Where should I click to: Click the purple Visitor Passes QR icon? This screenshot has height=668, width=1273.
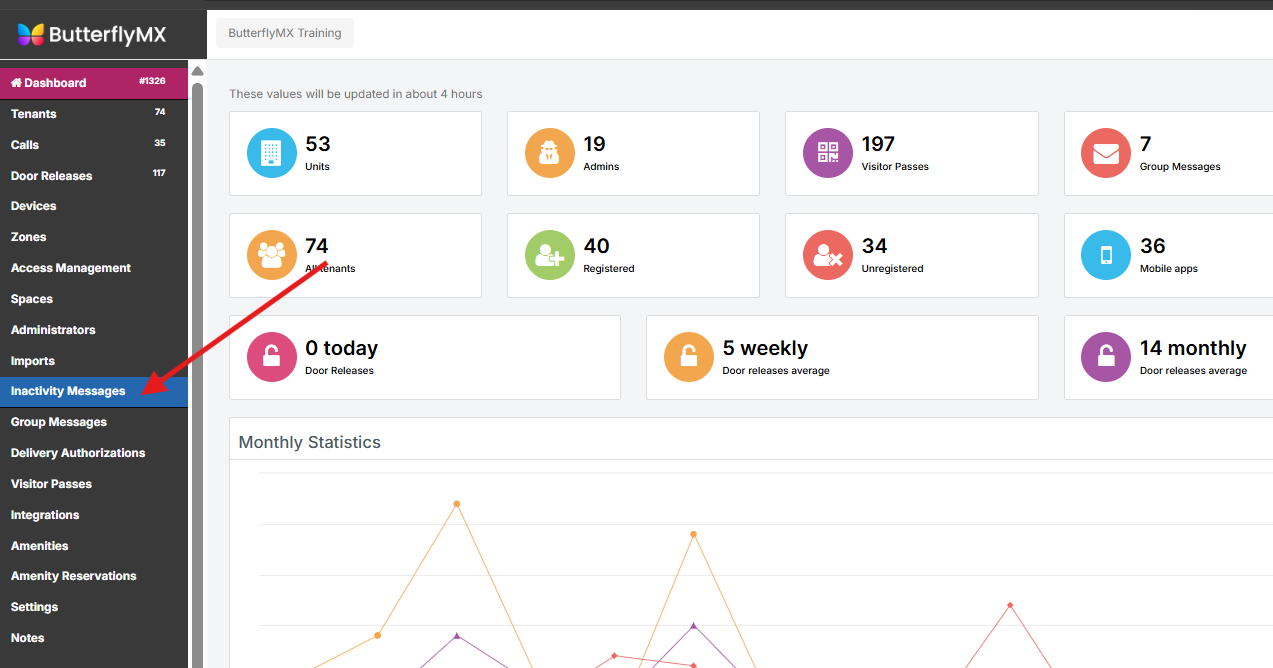tap(828, 153)
